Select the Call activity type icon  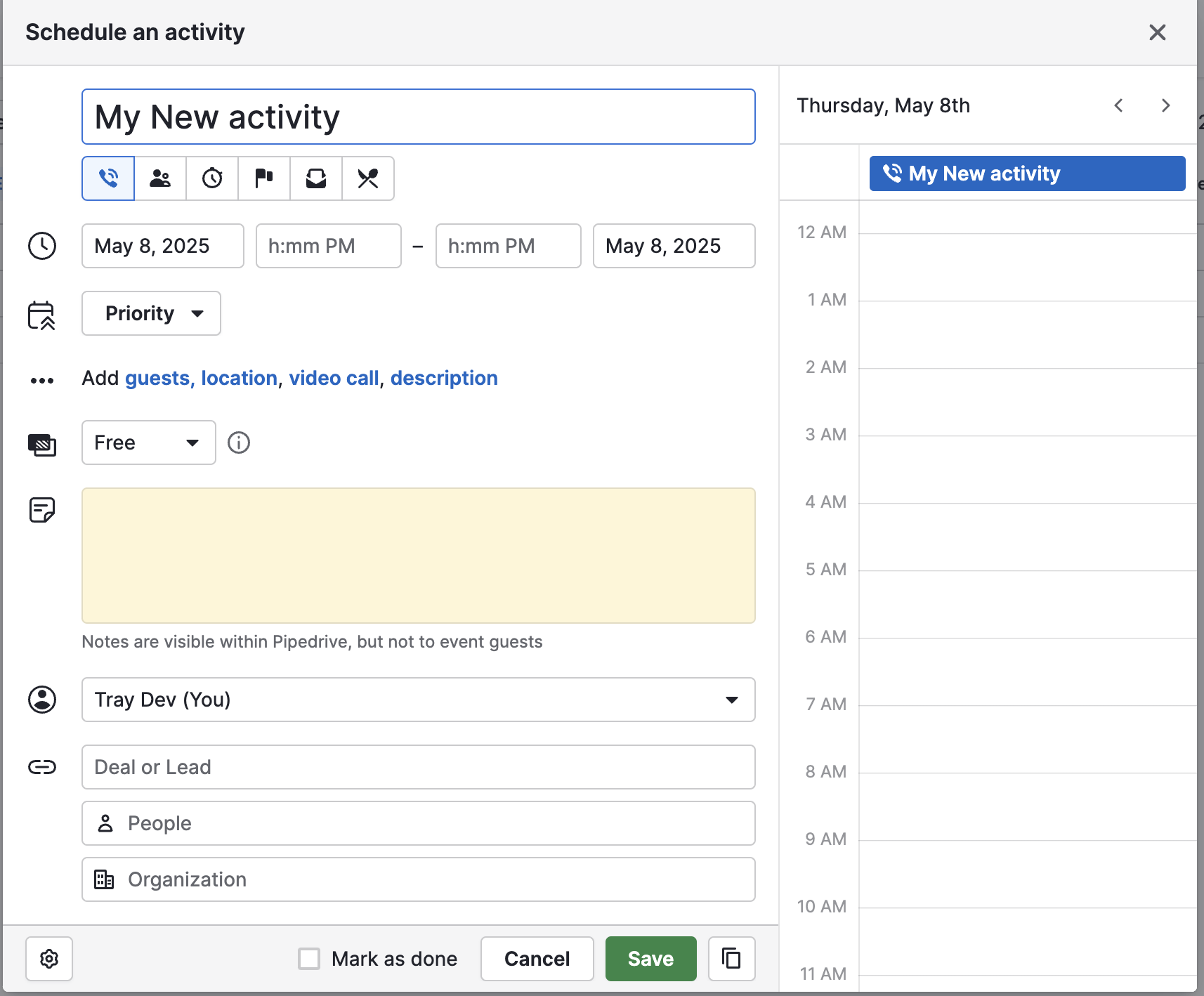tap(108, 178)
